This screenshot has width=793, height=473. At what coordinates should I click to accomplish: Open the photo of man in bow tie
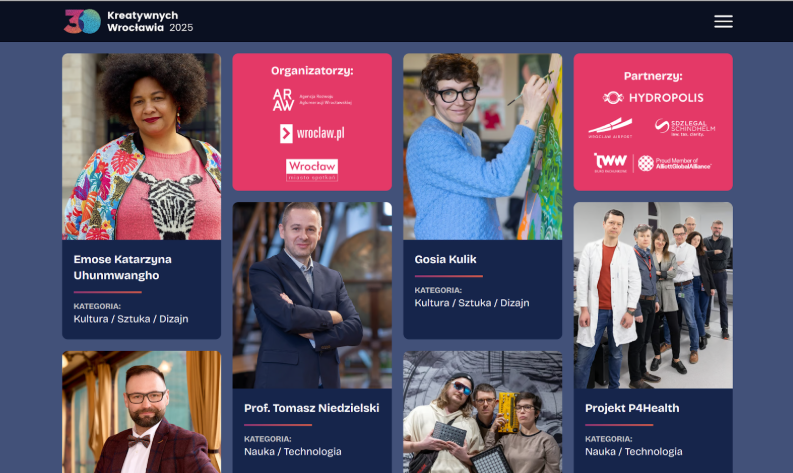click(x=142, y=412)
